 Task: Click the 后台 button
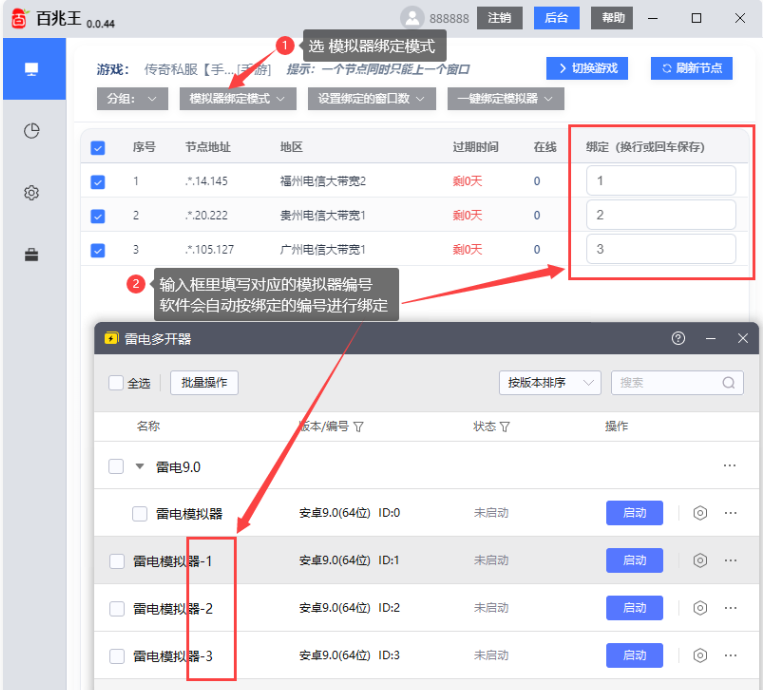(x=557, y=18)
